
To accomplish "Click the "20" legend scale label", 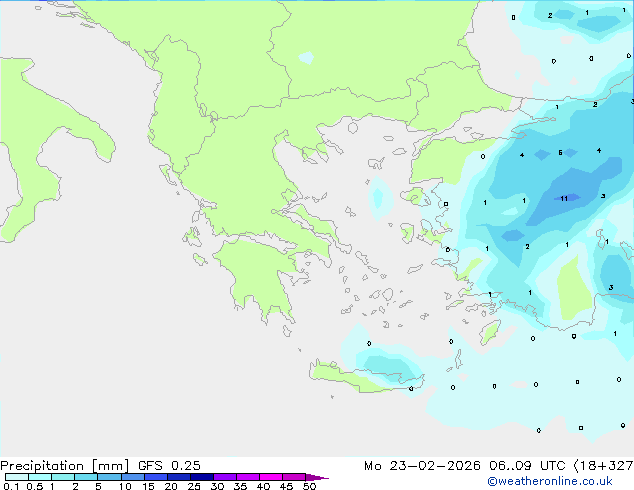I will (x=171, y=486).
